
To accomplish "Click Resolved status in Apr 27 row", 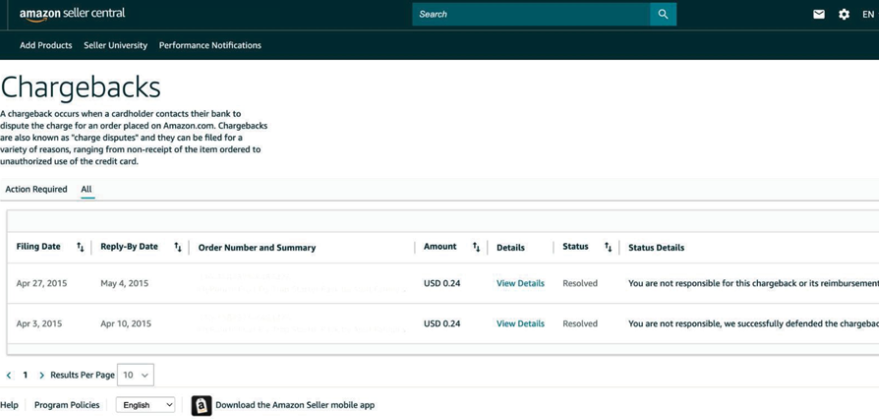I will coord(580,283).
